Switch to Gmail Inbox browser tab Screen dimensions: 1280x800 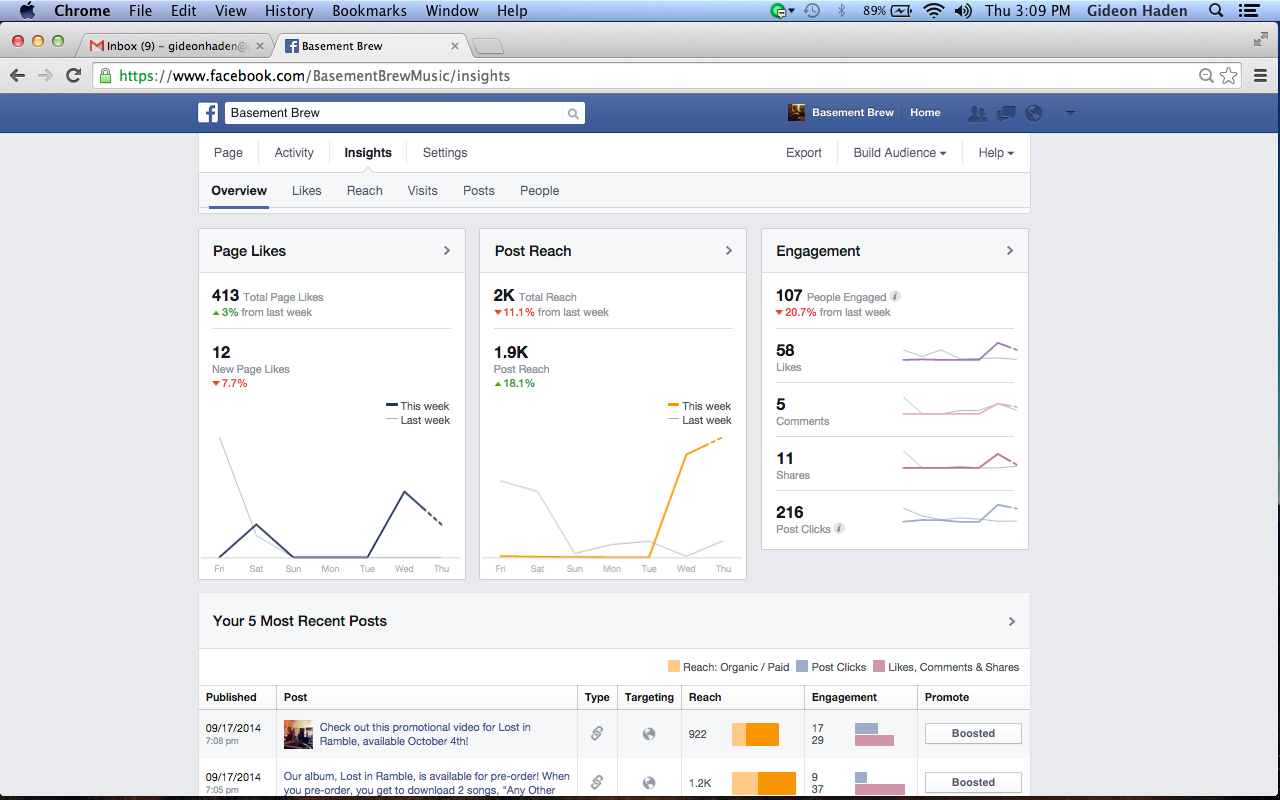(x=177, y=46)
